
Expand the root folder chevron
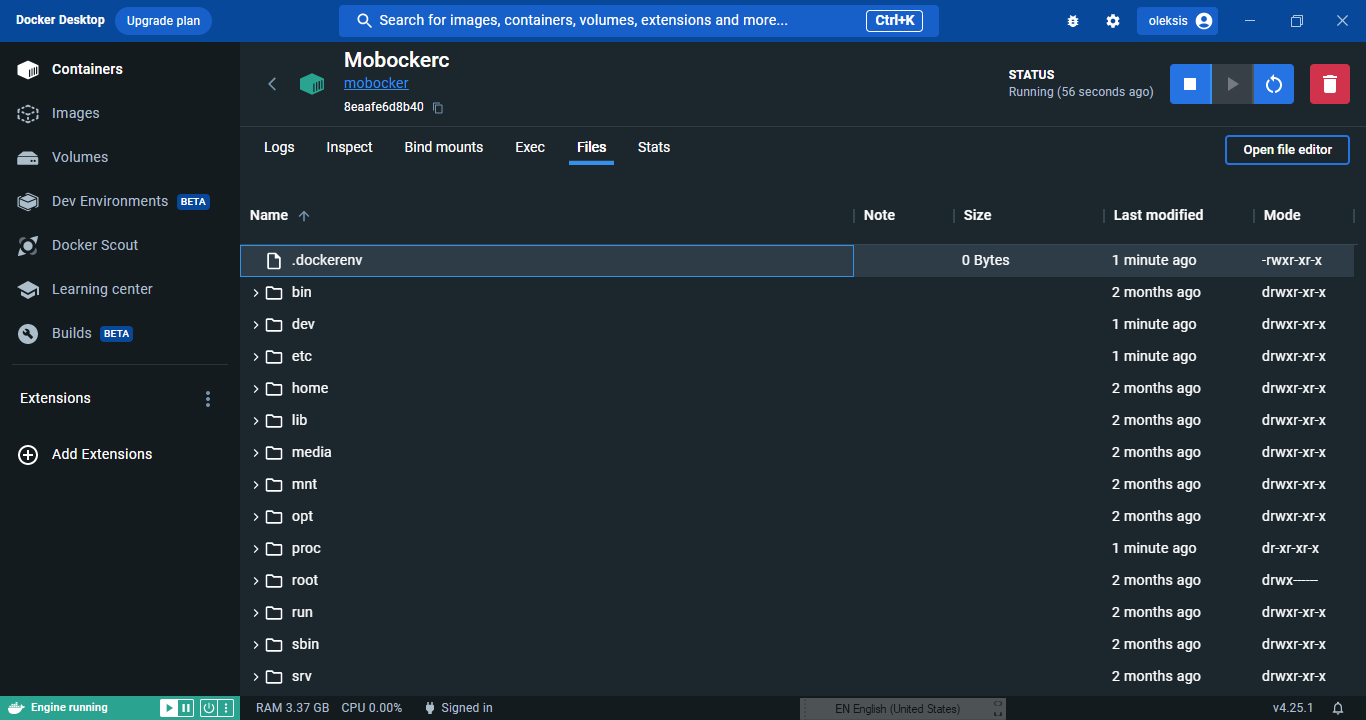pyautogui.click(x=256, y=581)
